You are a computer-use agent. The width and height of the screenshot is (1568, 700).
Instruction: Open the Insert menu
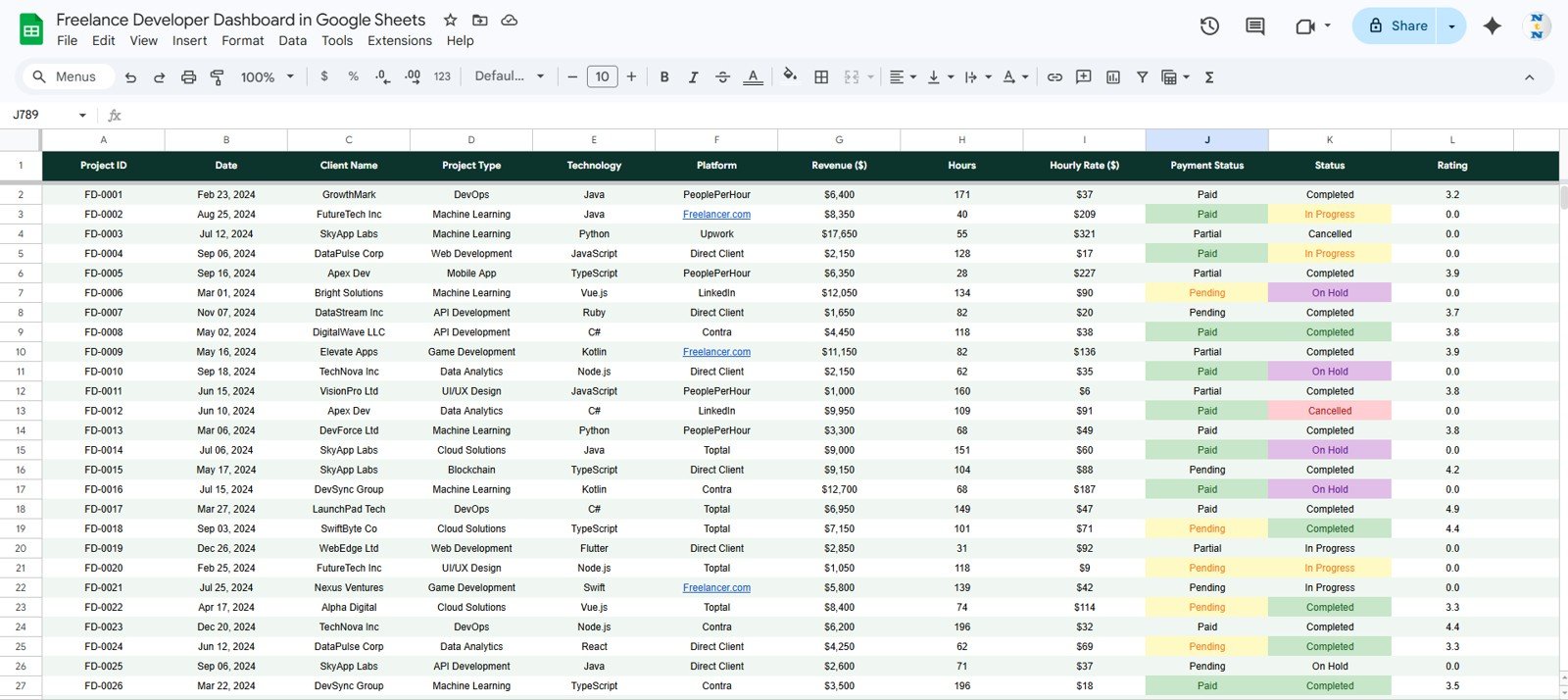point(189,41)
